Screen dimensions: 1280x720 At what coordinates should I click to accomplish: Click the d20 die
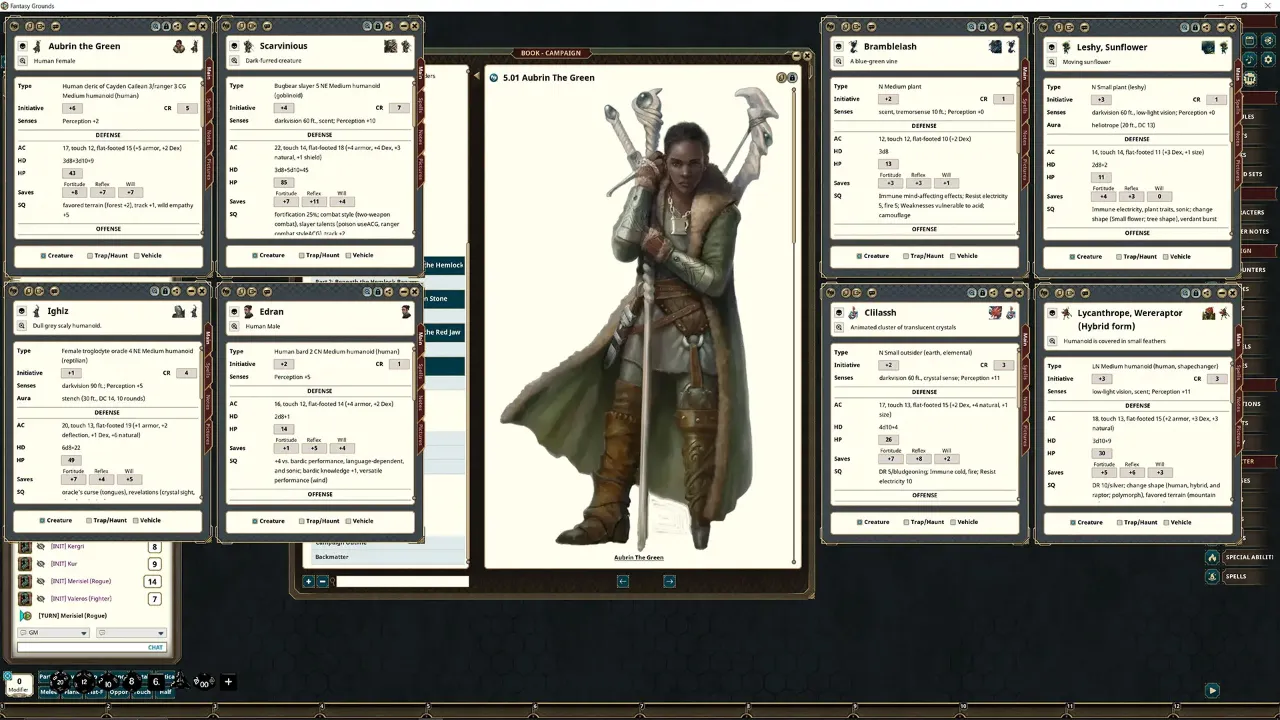(61, 682)
